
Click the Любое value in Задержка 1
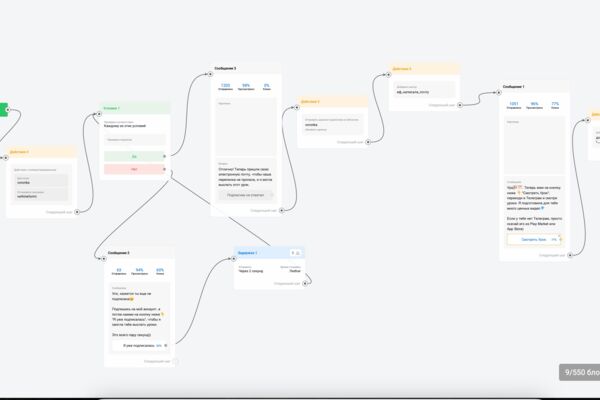point(295,271)
